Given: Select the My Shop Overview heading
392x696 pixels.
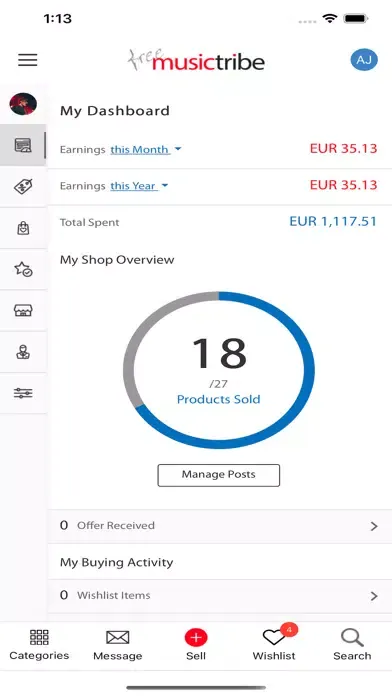Looking at the screenshot, I should click(x=117, y=260).
